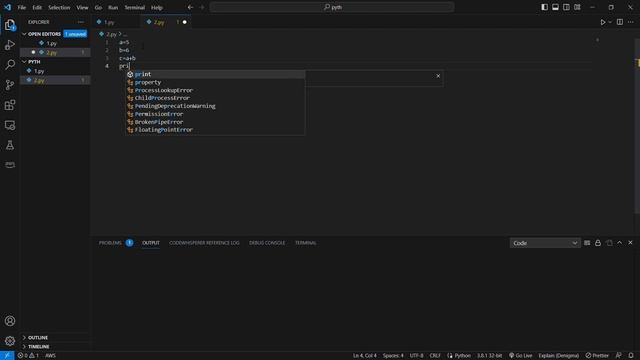The width and height of the screenshot is (640, 360).
Task: Maximize the panel size with chevron up
Action: point(620,243)
